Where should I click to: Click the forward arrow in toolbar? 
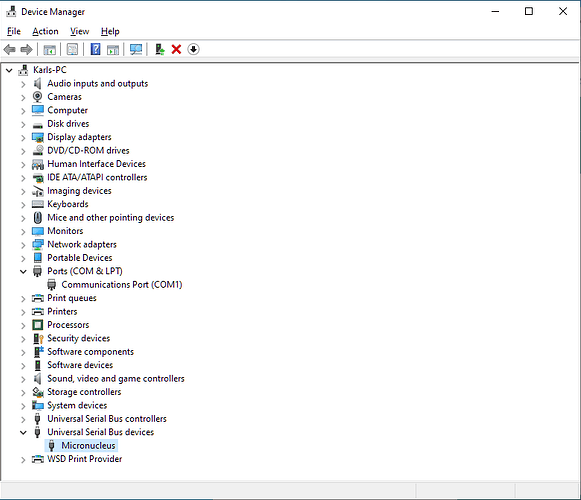(x=26, y=49)
